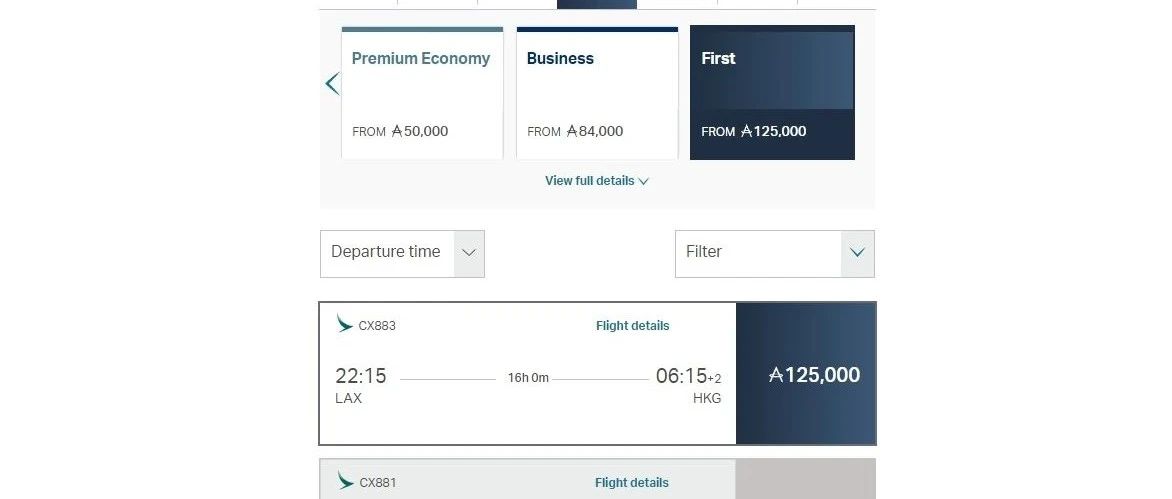1172x499 pixels.
Task: Expand the Filter dropdown chevron
Action: click(857, 253)
